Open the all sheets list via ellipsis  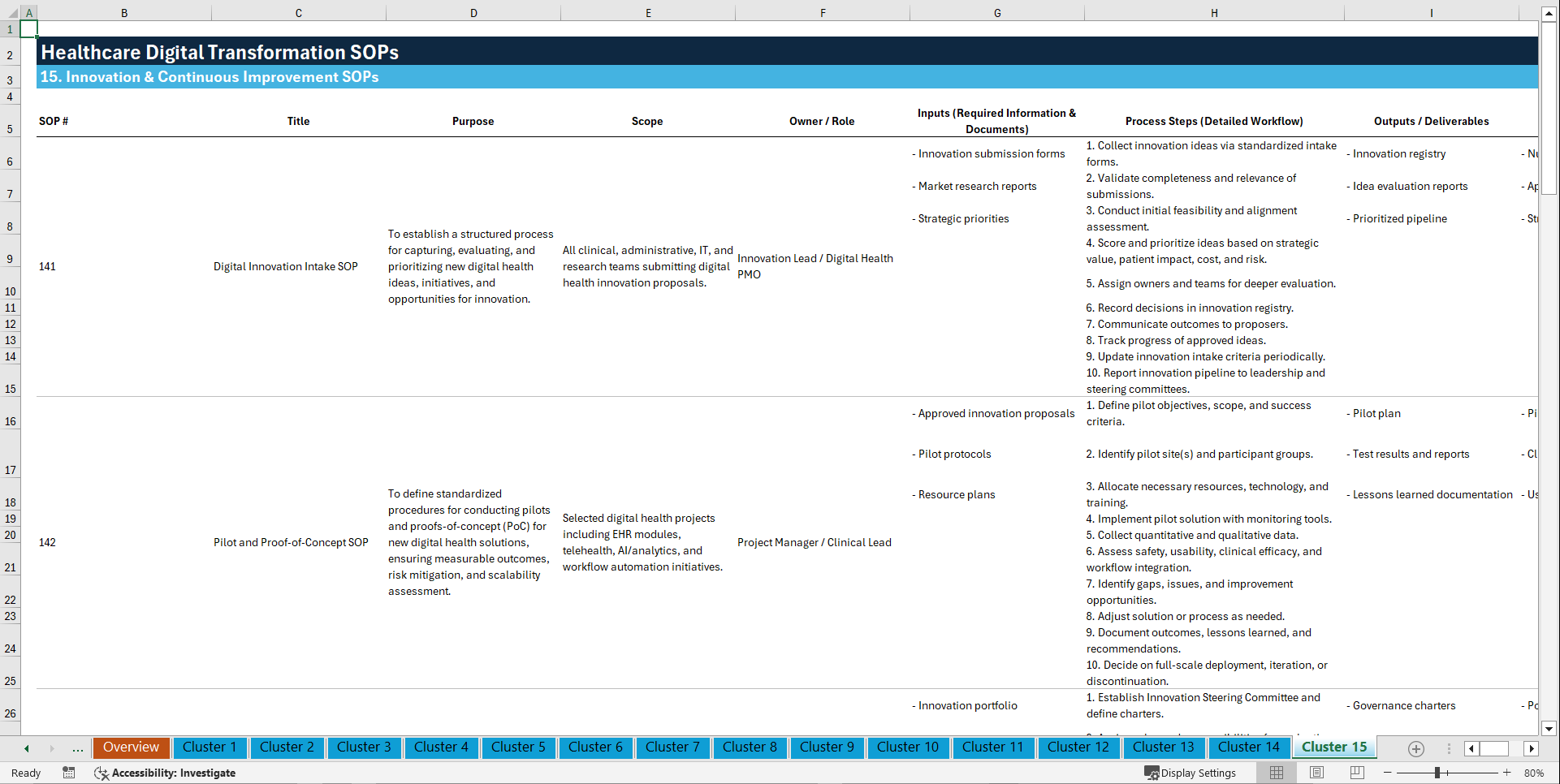click(x=77, y=748)
